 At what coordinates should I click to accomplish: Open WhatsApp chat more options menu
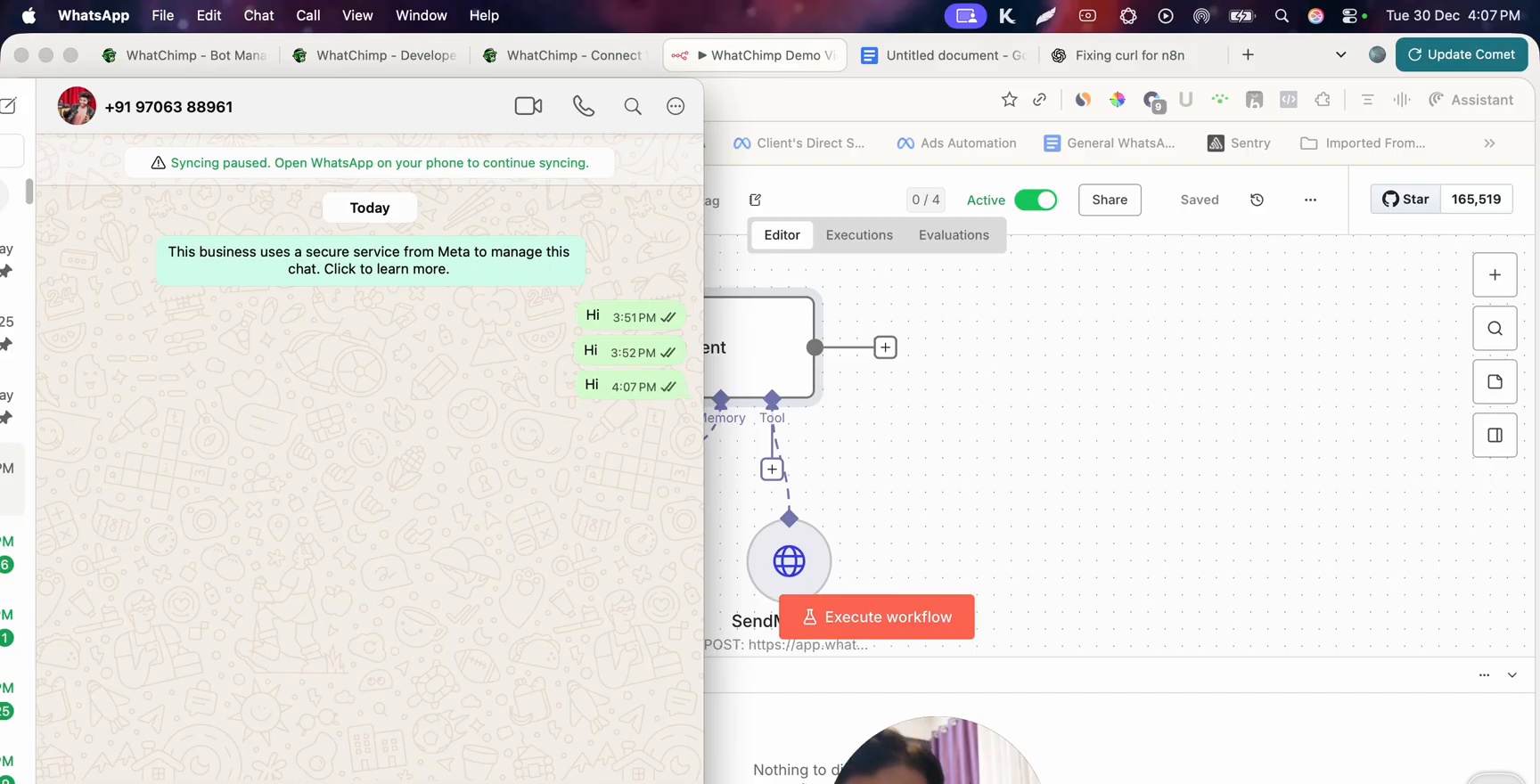pos(676,106)
